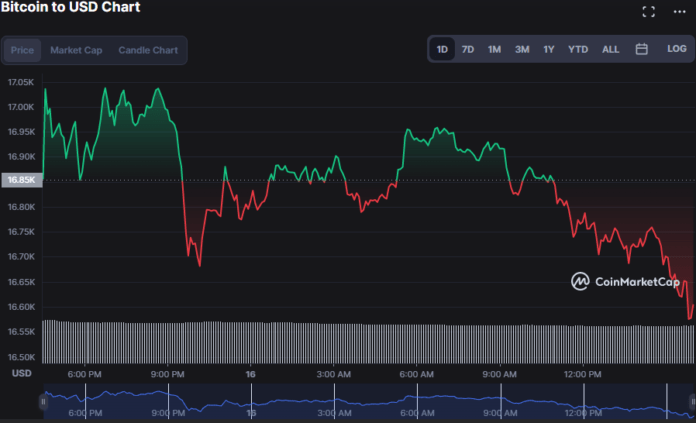The image size is (696, 423).
Task: Select the 7D time range
Action: point(468,49)
